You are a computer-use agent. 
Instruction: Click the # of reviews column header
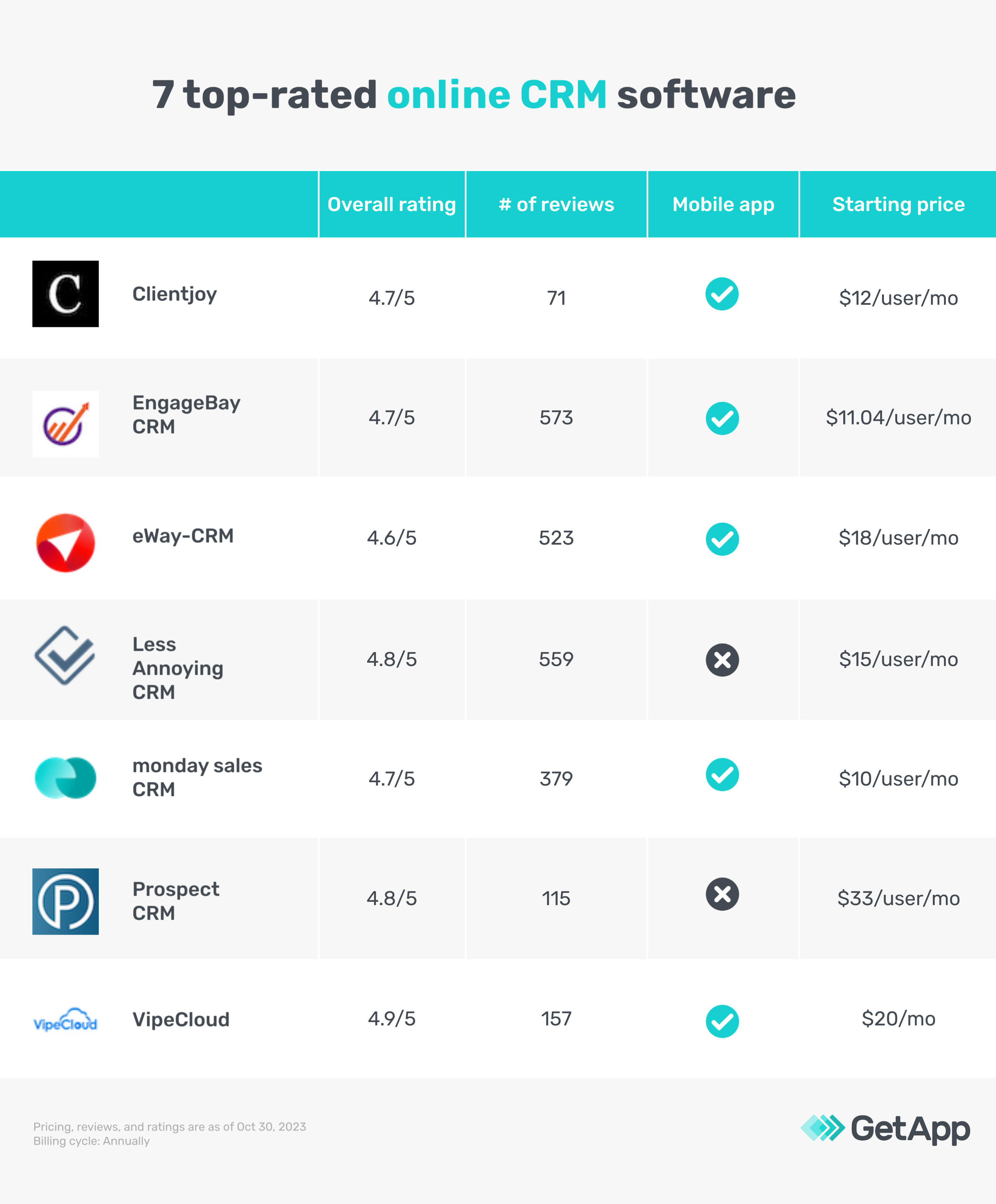click(x=556, y=204)
